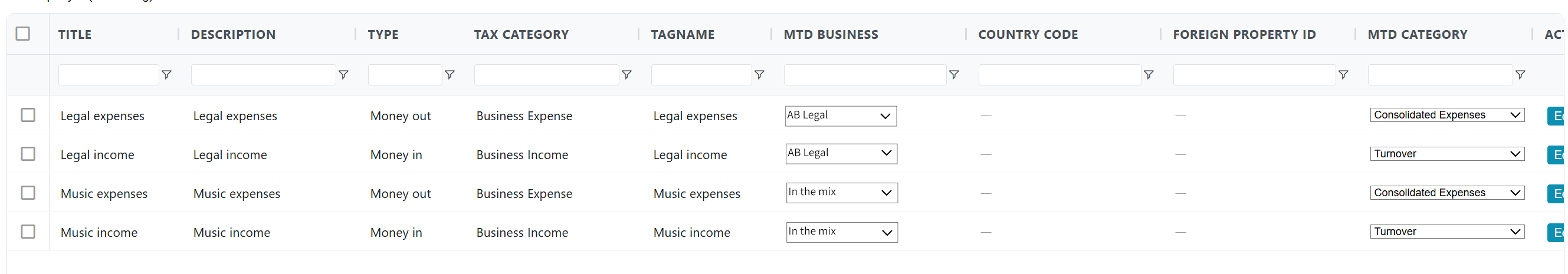1568x274 pixels.
Task: Sort by the Title column header
Action: click(75, 35)
